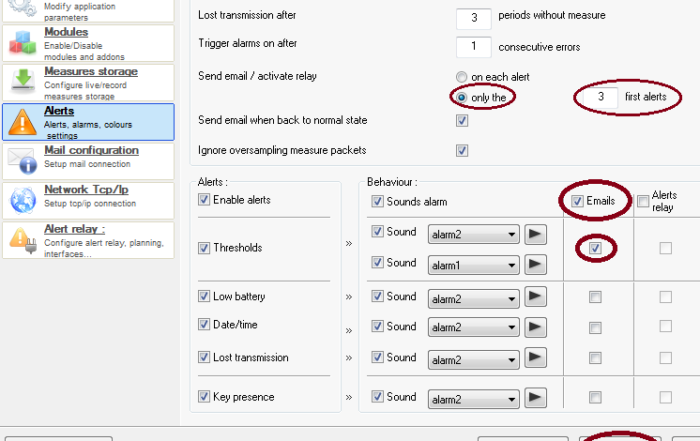The image size is (700, 441).
Task: Enable the Alerts relay checkbox
Action: coord(643,201)
